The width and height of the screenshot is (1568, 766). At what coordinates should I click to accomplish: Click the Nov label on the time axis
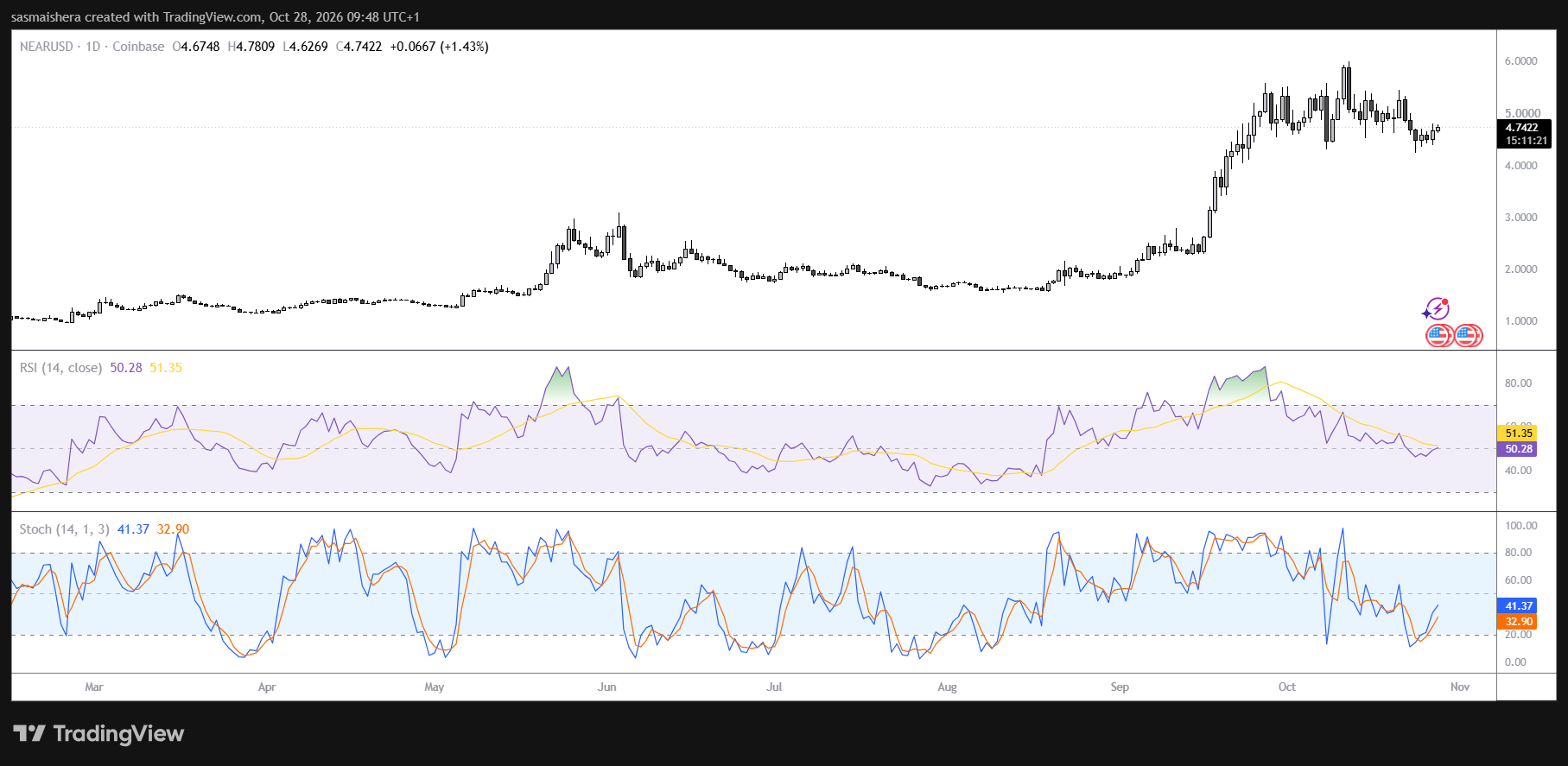click(x=1460, y=687)
